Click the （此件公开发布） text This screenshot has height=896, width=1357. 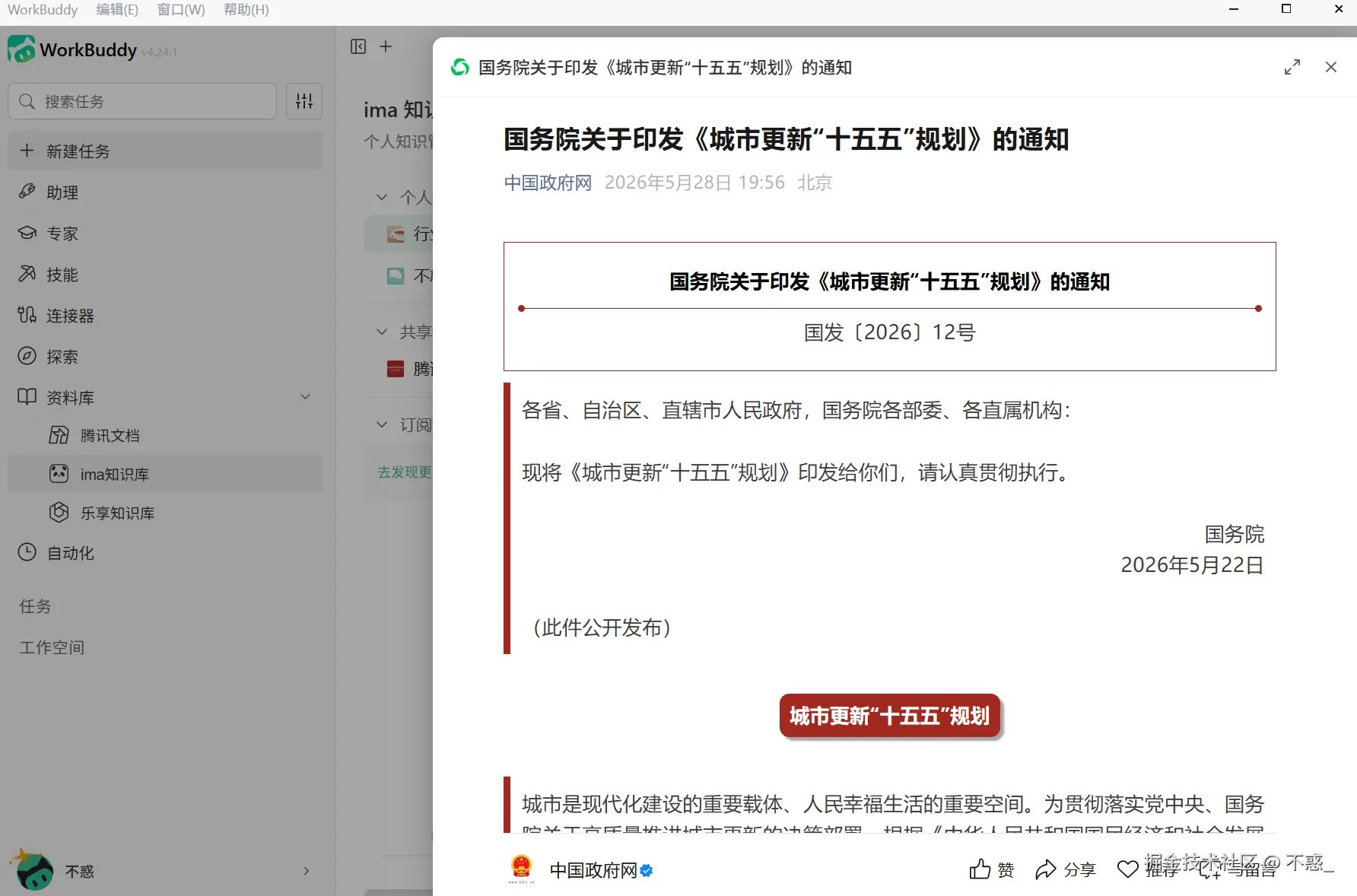[x=601, y=628]
